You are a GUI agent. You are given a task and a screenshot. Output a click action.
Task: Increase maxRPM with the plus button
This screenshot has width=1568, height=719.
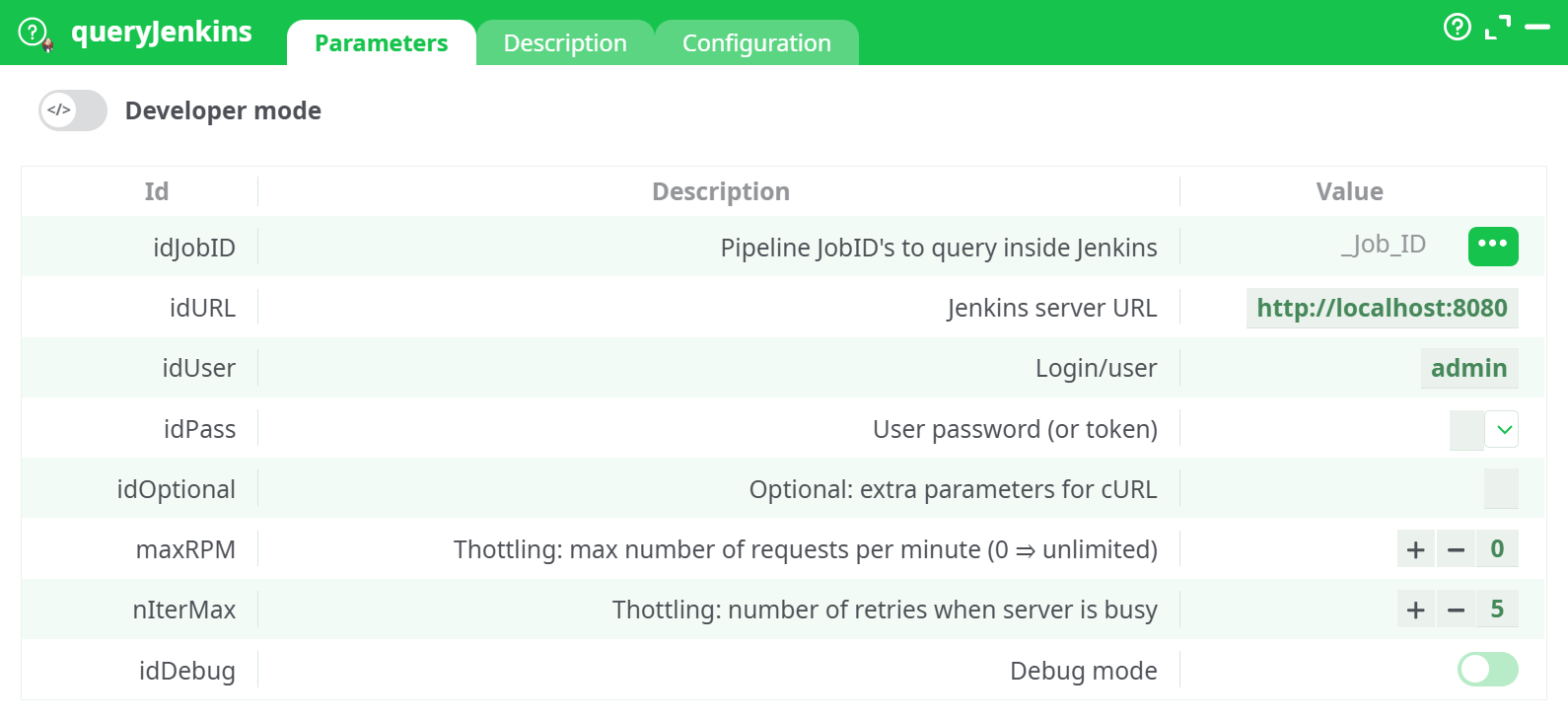pyautogui.click(x=1416, y=549)
